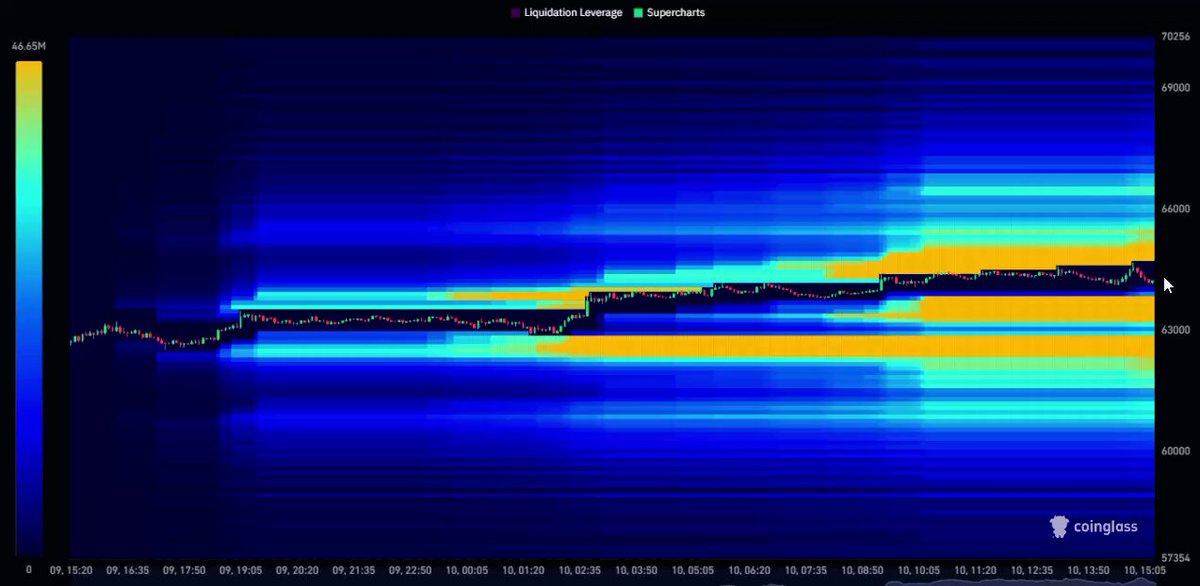The width and height of the screenshot is (1200, 586).
Task: Click the 60000 price axis label
Action: (x=1176, y=451)
